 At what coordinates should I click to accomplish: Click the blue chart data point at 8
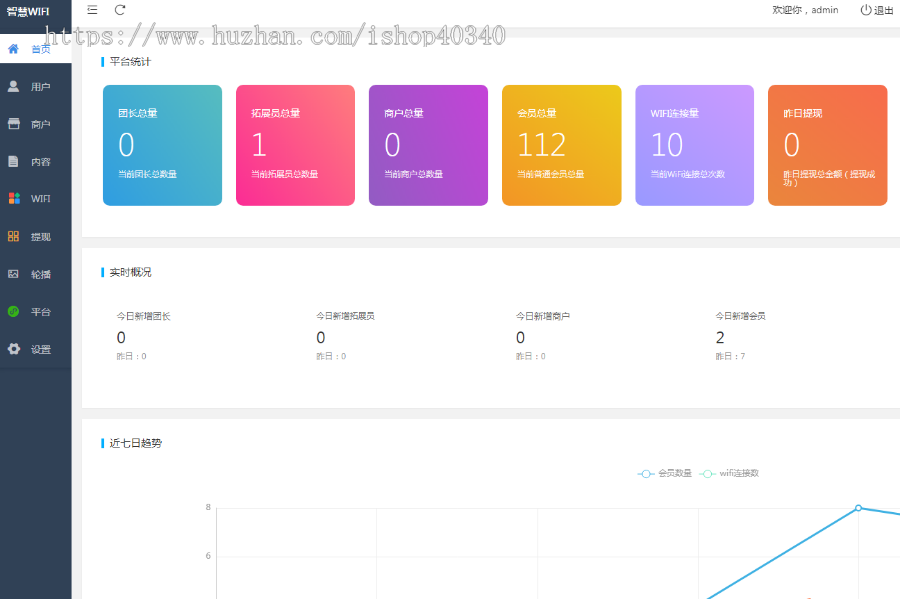tap(858, 508)
